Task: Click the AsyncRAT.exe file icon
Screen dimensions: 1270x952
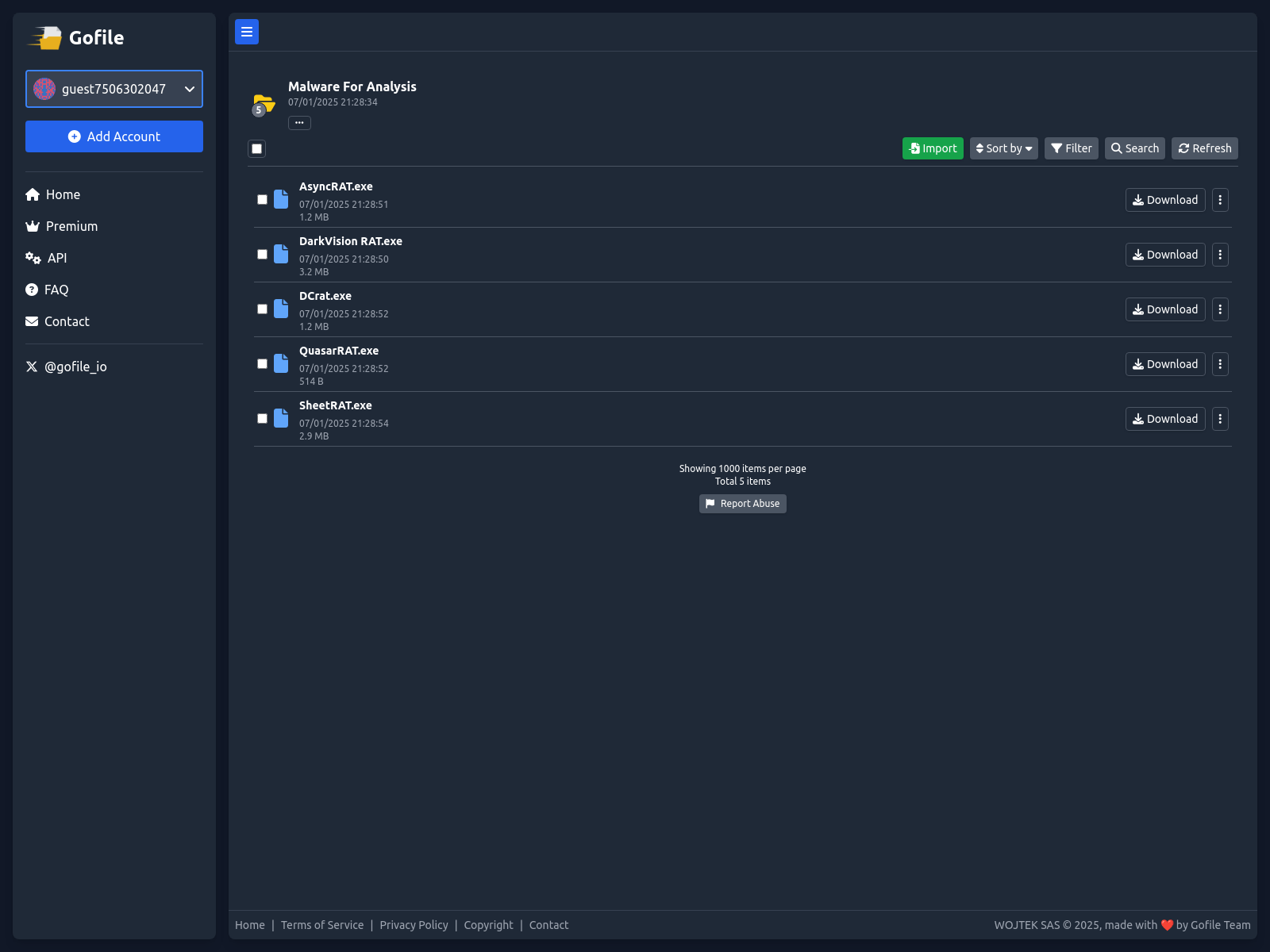Action: pos(281,199)
